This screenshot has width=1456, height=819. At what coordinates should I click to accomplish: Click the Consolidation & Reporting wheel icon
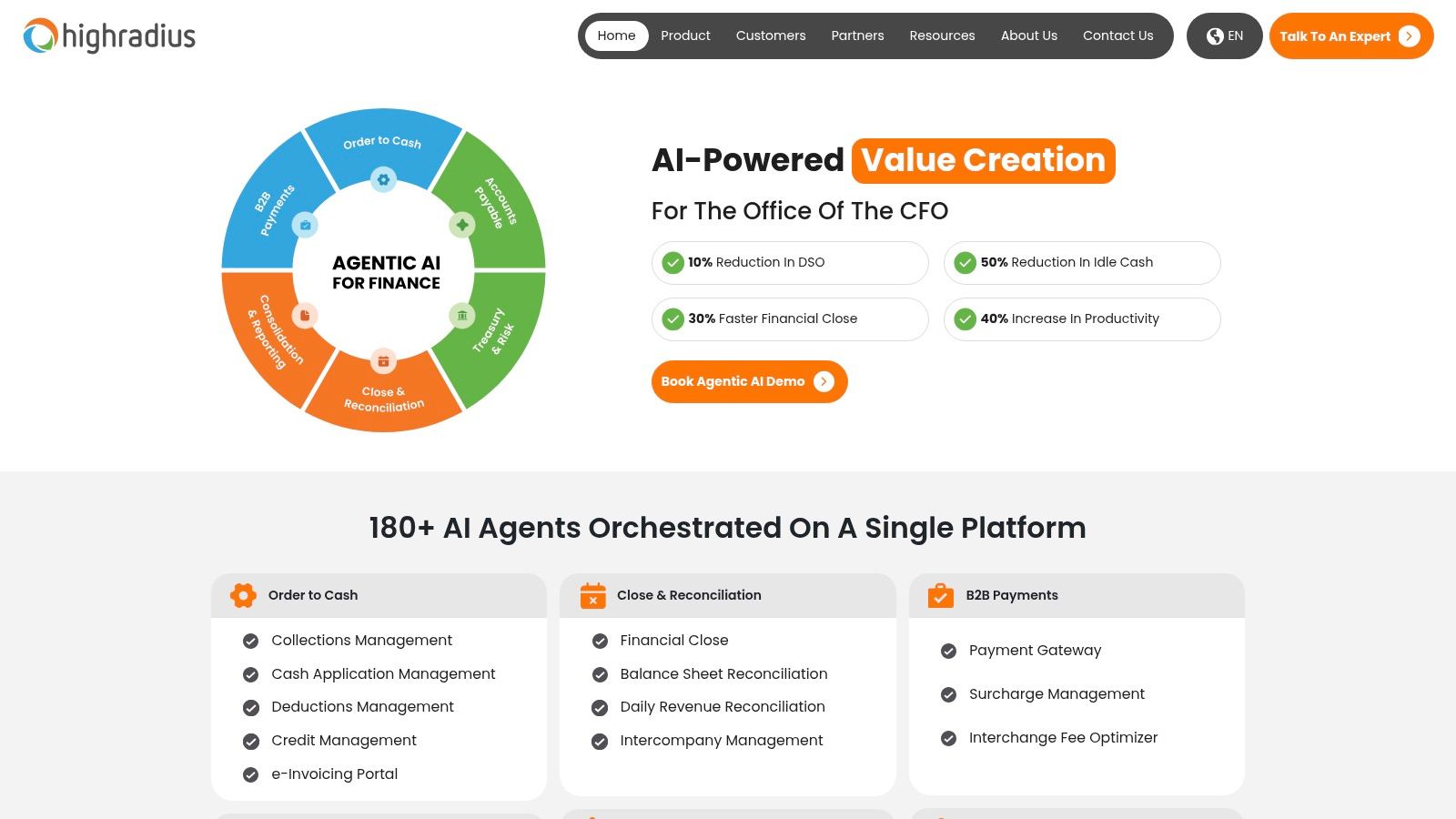305,316
